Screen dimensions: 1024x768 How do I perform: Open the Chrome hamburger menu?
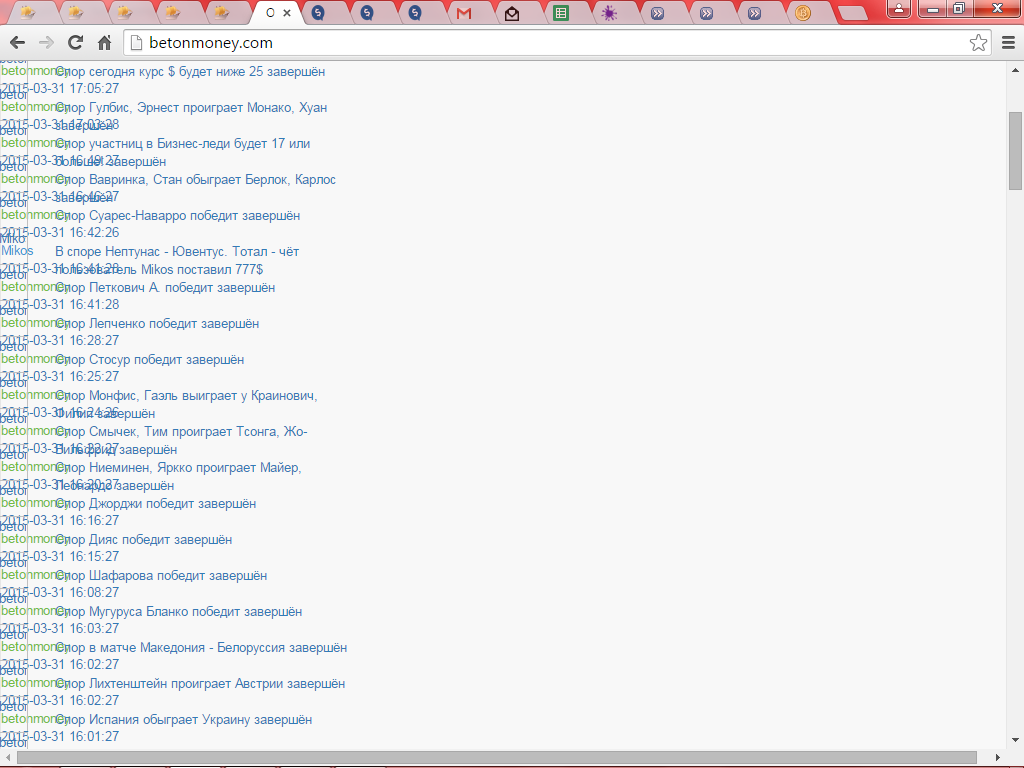pos(1008,43)
